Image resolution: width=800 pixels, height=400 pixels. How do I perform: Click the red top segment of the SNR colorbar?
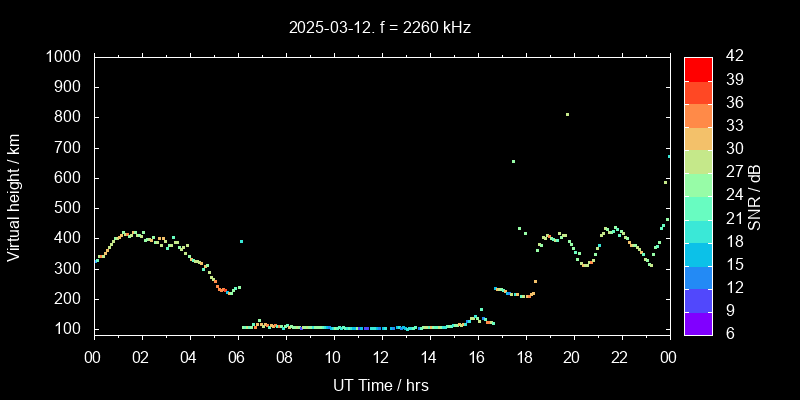point(698,68)
